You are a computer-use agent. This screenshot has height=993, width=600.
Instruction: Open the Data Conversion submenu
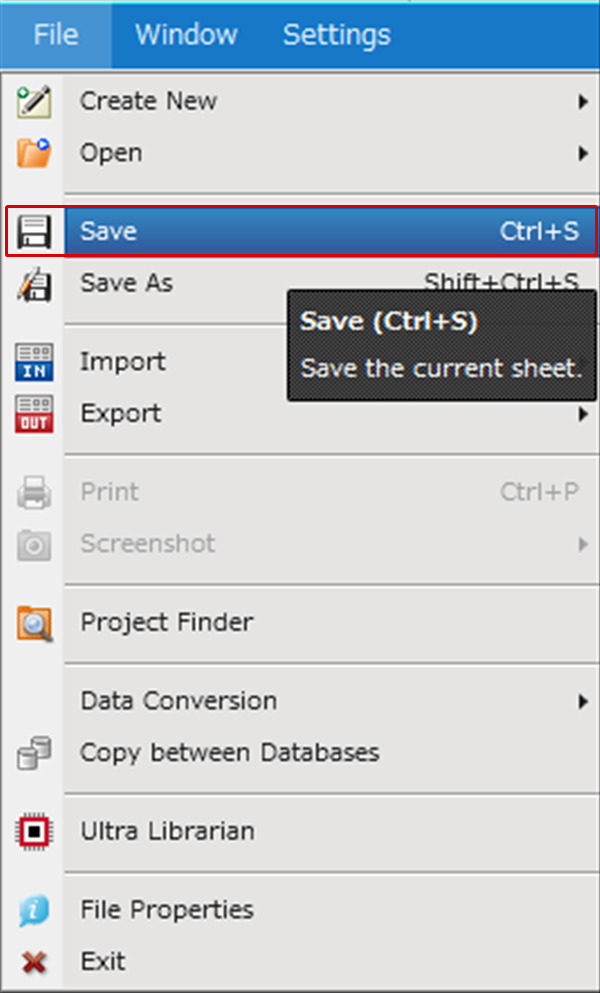pos(585,700)
